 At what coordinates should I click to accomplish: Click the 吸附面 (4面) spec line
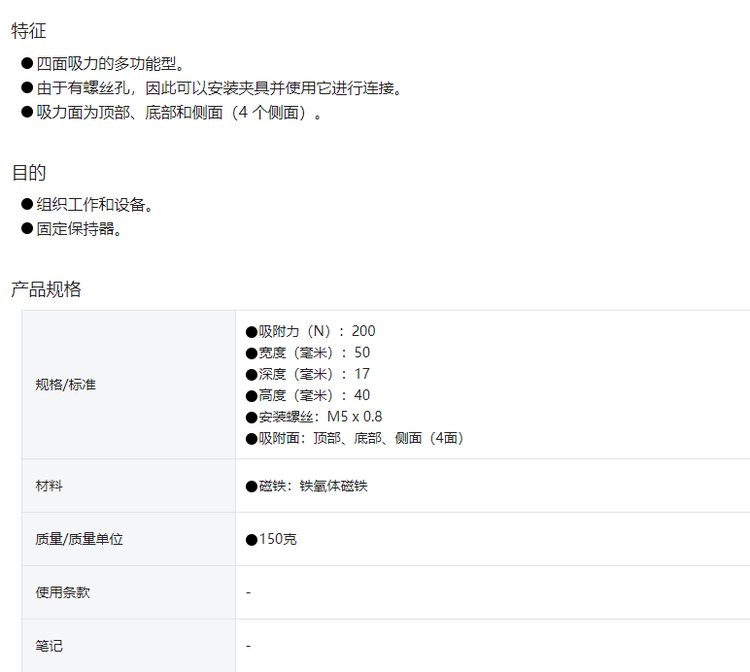click(355, 438)
